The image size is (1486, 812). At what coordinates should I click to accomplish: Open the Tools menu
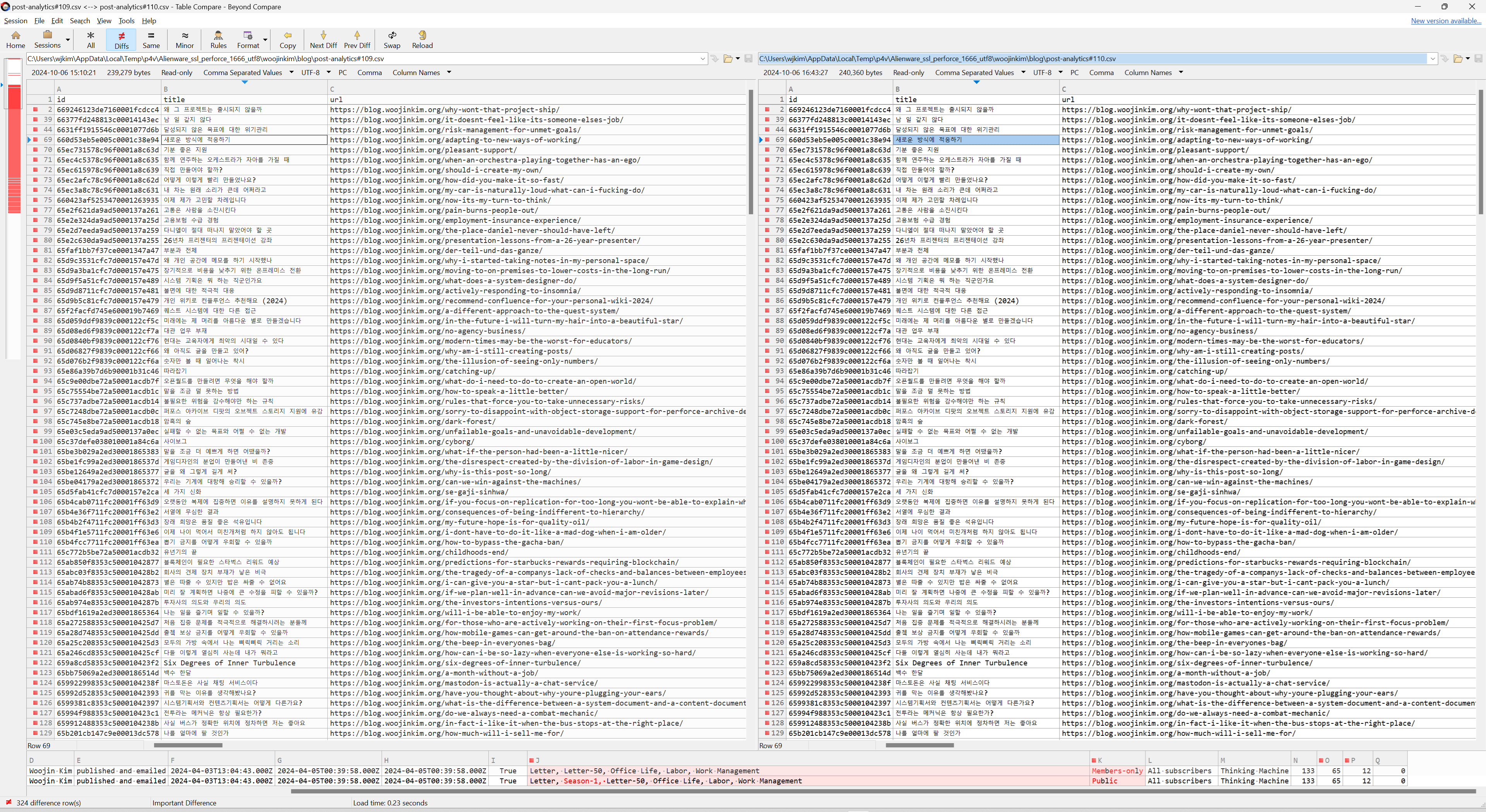(126, 21)
